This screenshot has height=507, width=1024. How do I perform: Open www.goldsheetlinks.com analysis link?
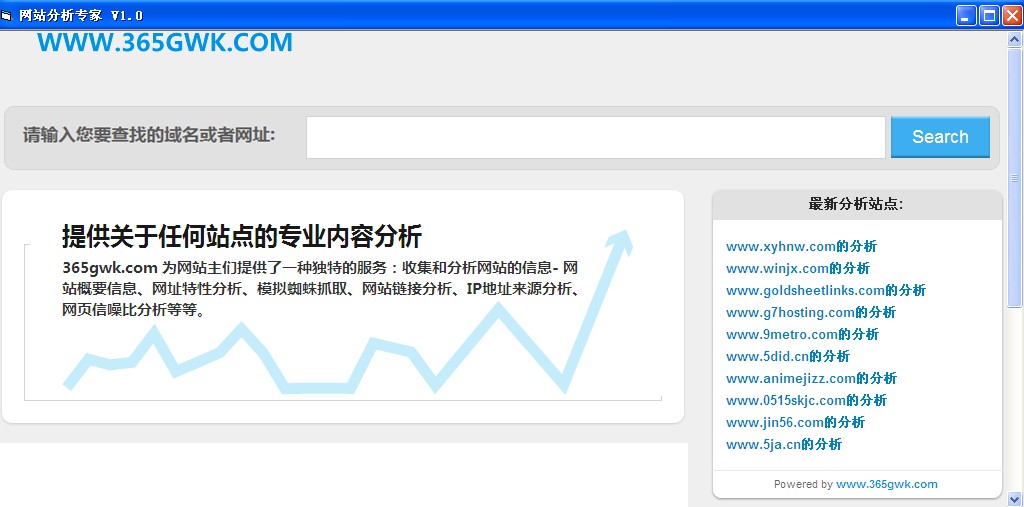tap(825, 291)
